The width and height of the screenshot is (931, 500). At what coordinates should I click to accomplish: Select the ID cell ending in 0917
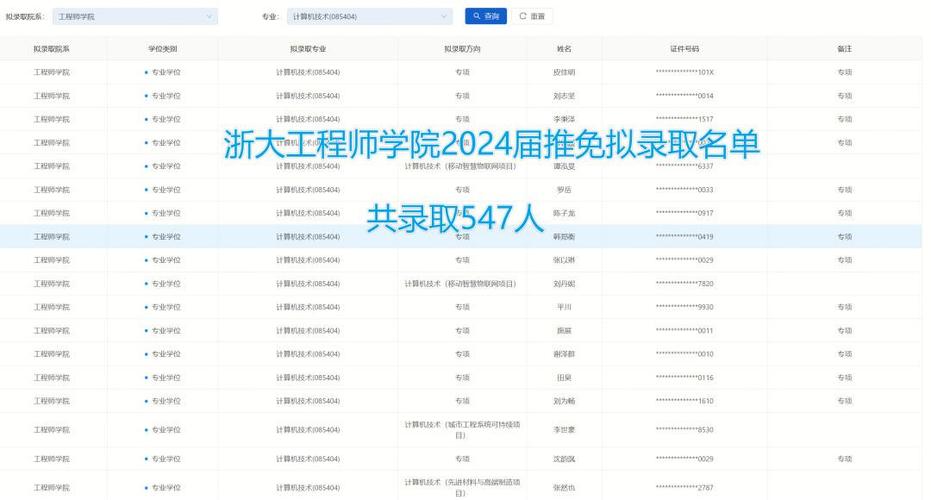tap(685, 213)
